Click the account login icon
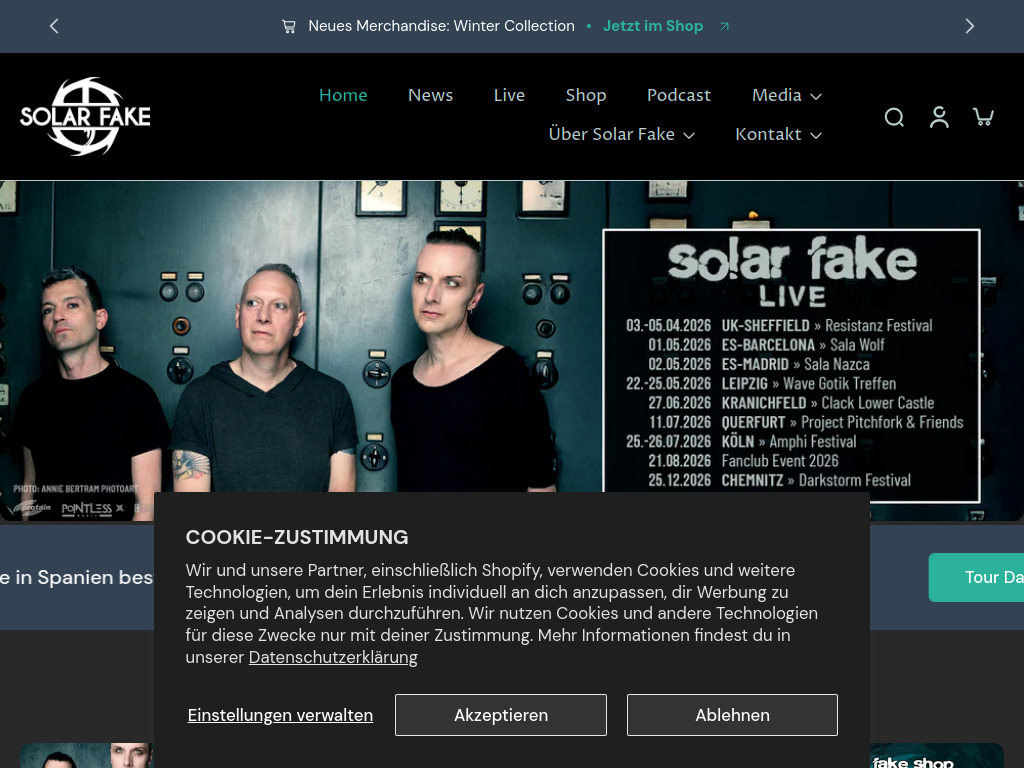 (x=939, y=117)
